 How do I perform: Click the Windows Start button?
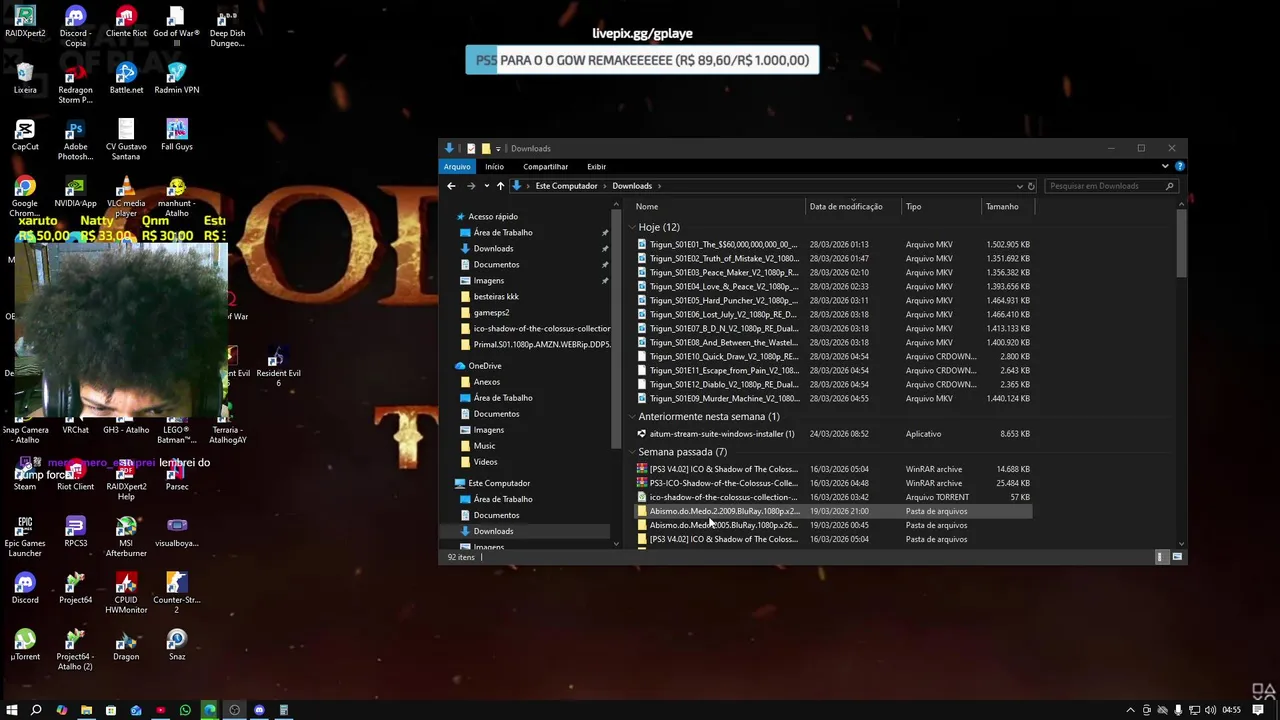point(12,710)
